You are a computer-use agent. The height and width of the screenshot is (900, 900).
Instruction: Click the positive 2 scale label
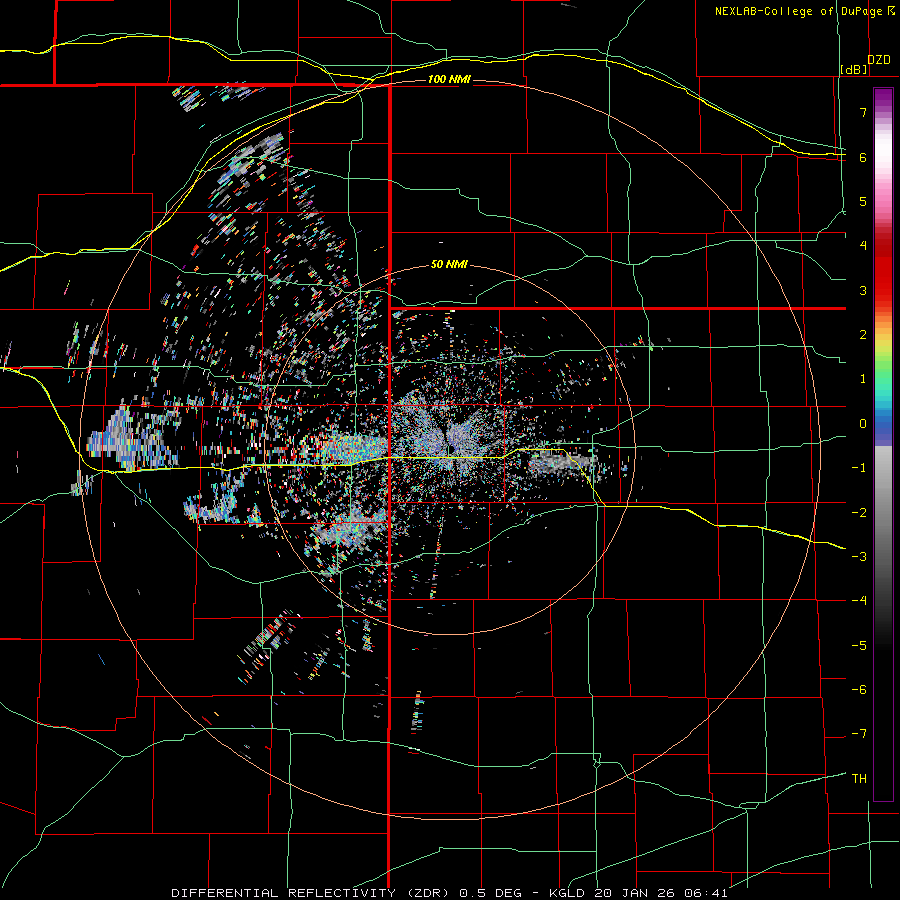coord(863,335)
